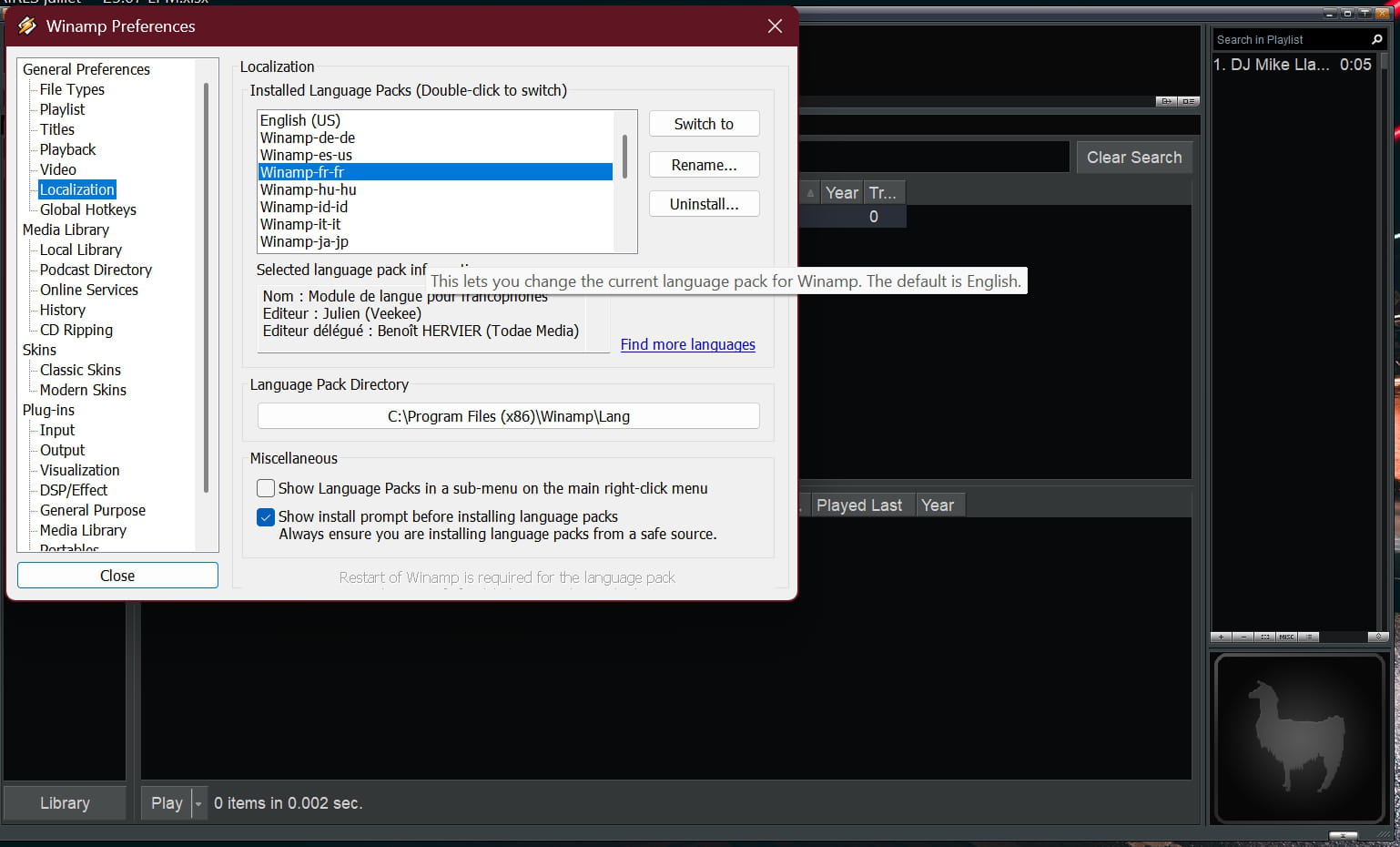The height and width of the screenshot is (847, 1400).
Task: Open Output plug-ins preferences
Action: 62,450
